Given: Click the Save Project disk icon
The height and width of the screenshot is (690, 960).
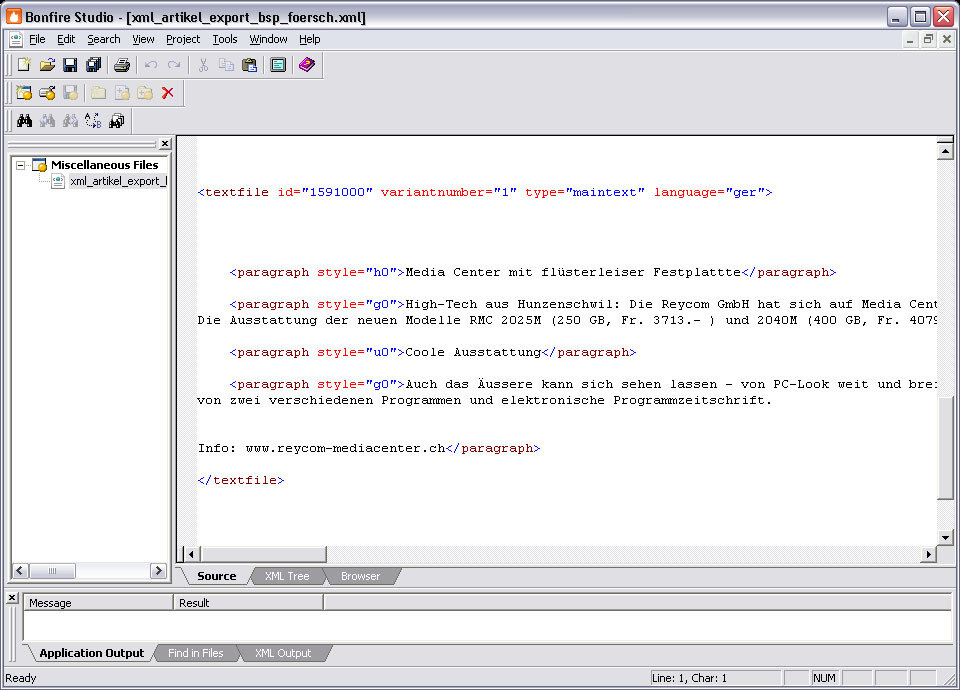Looking at the screenshot, I should tap(70, 92).
